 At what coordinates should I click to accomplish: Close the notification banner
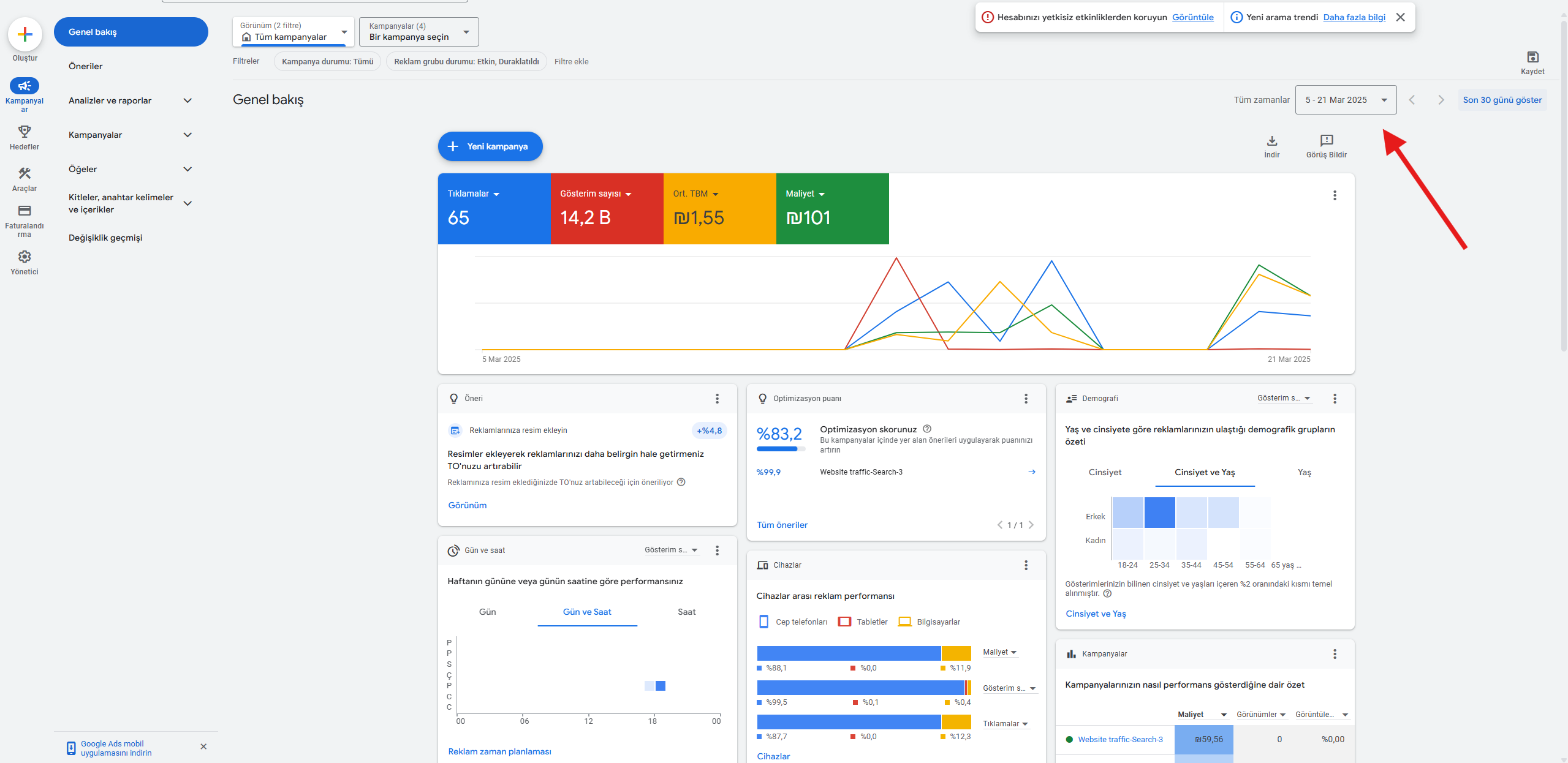tap(1400, 17)
